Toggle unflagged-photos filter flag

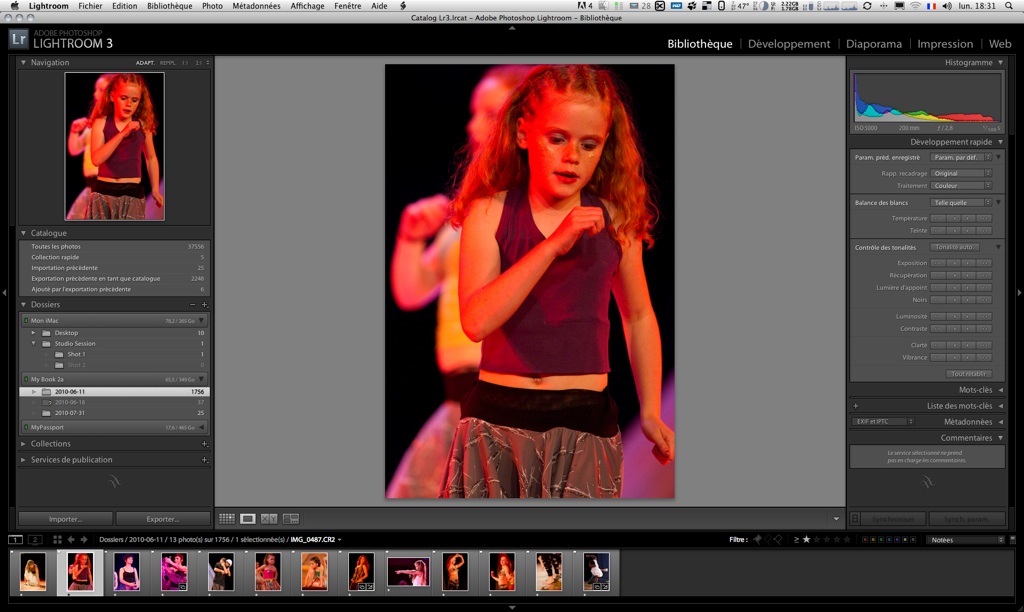tap(768, 540)
